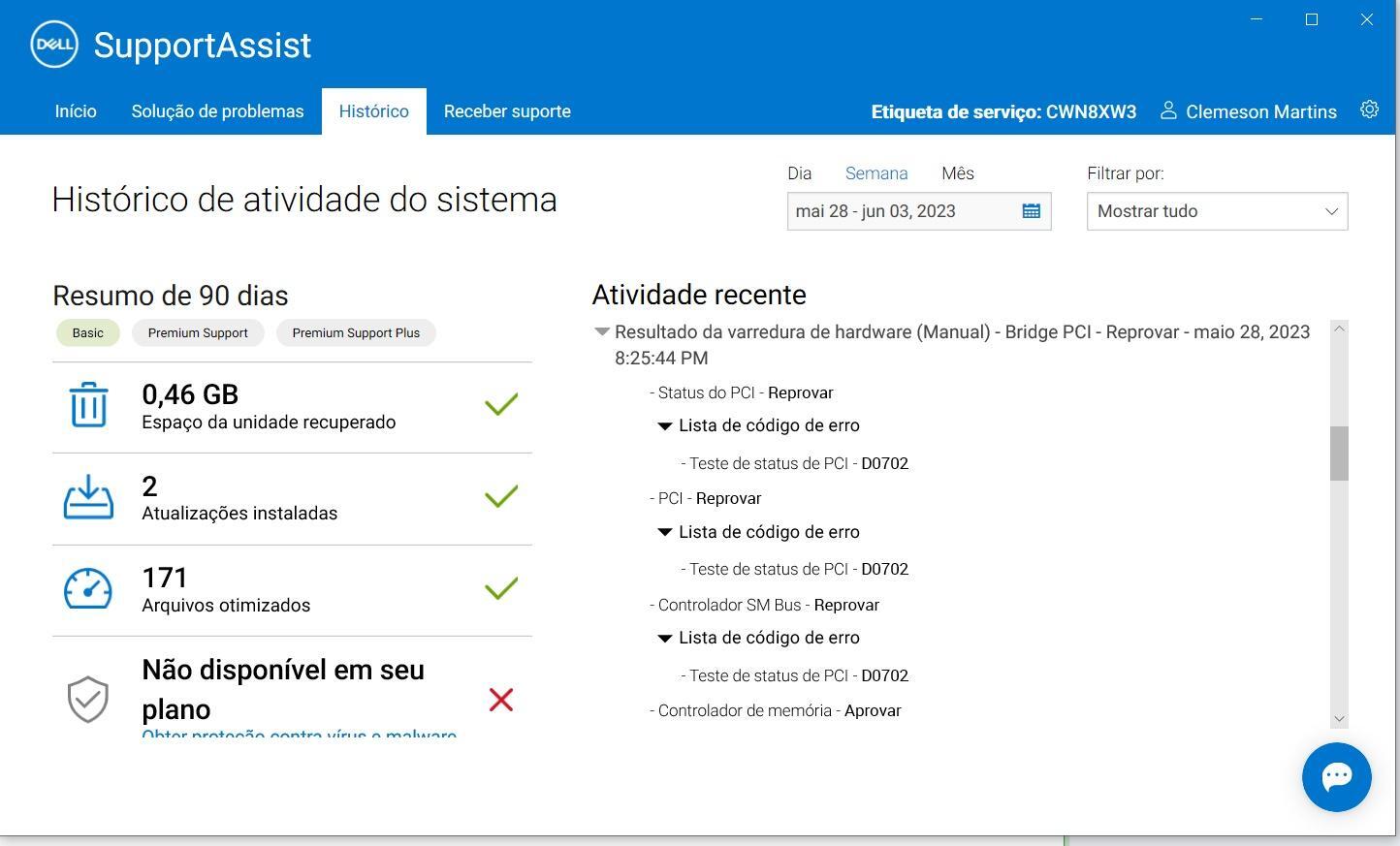Screen dimensions: 1400x846
Task: Open the settings gear icon
Action: tap(1369, 110)
